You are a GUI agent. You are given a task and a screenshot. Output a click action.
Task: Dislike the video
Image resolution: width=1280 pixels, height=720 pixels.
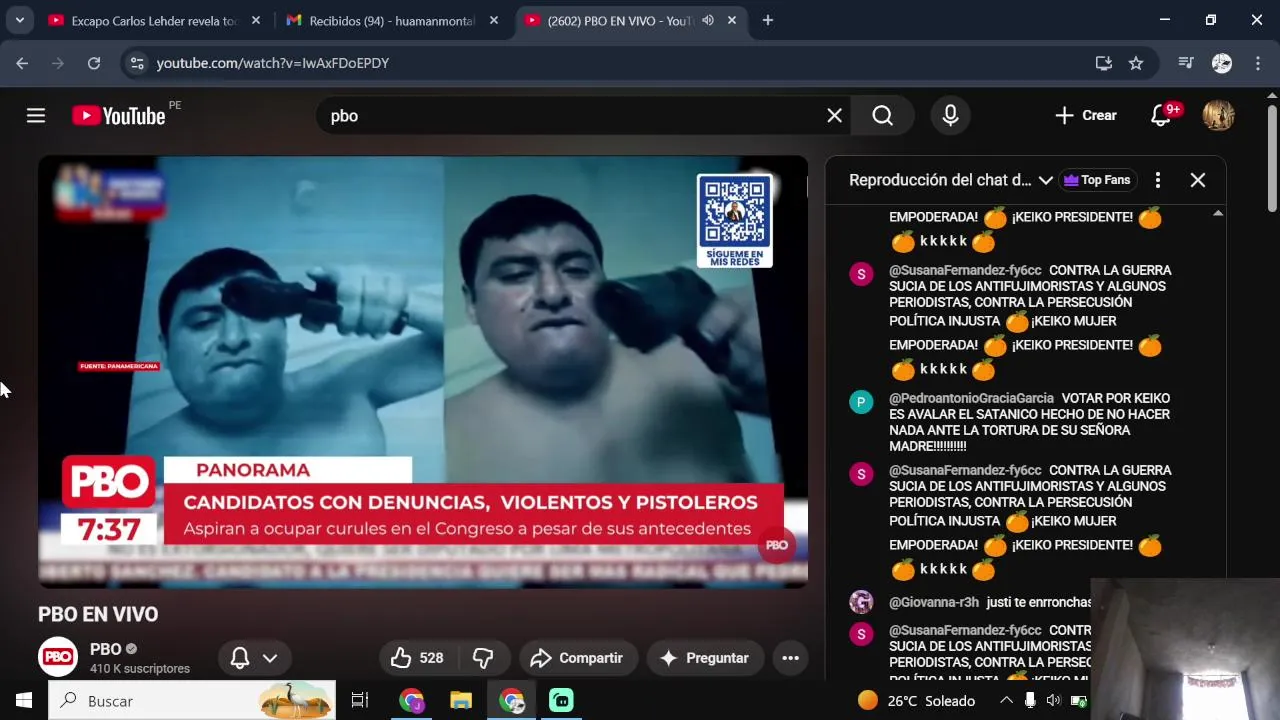483,658
